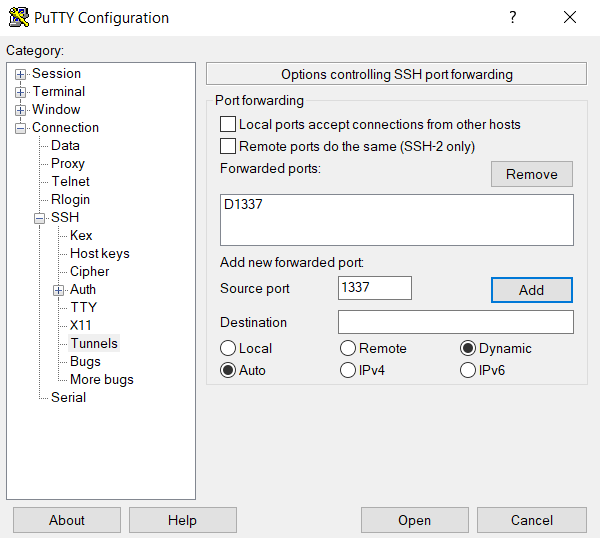Remove the selected forwarded port
Screen dimensions: 600x538
tap(531, 174)
